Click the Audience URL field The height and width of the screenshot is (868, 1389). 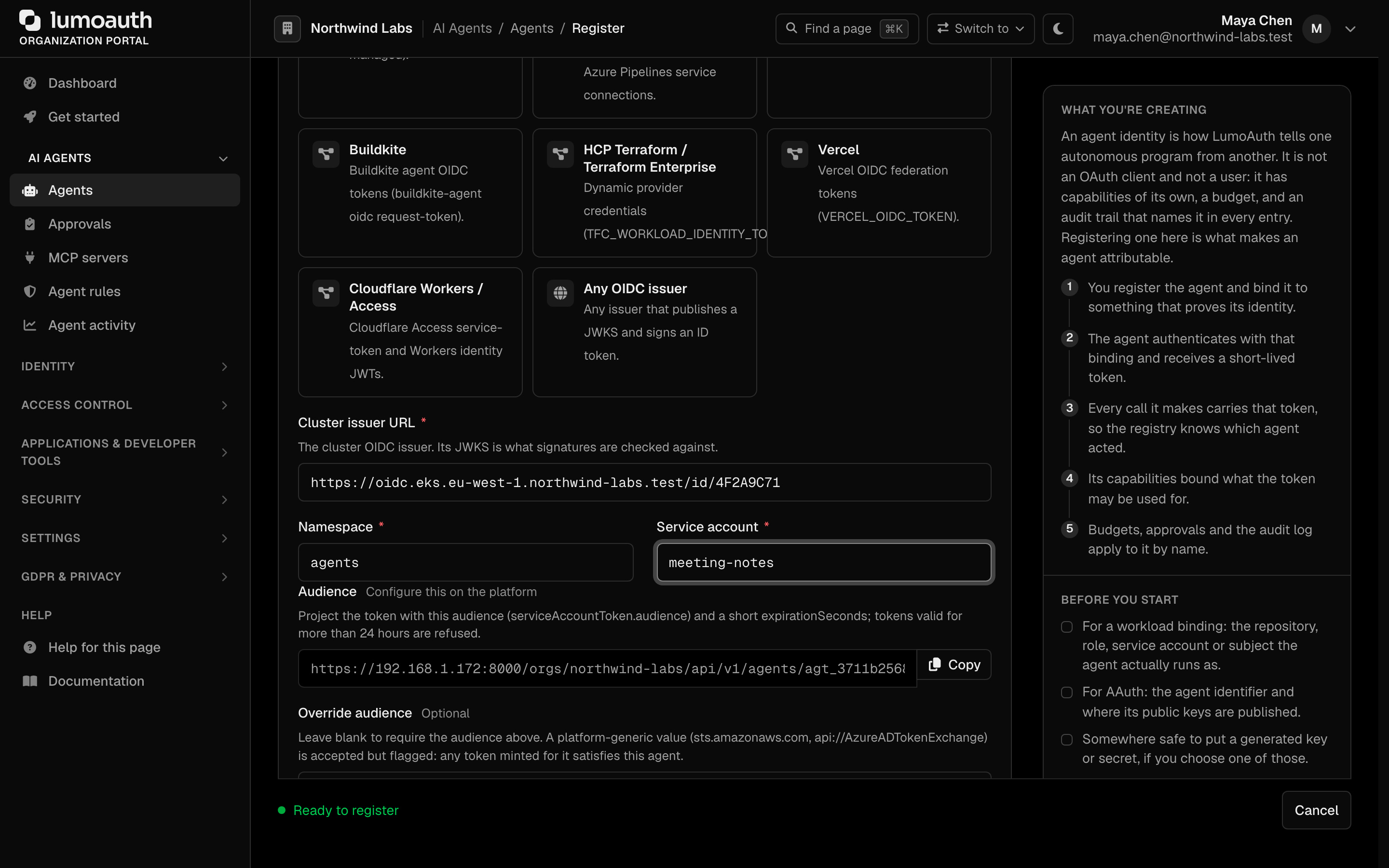coord(607,668)
